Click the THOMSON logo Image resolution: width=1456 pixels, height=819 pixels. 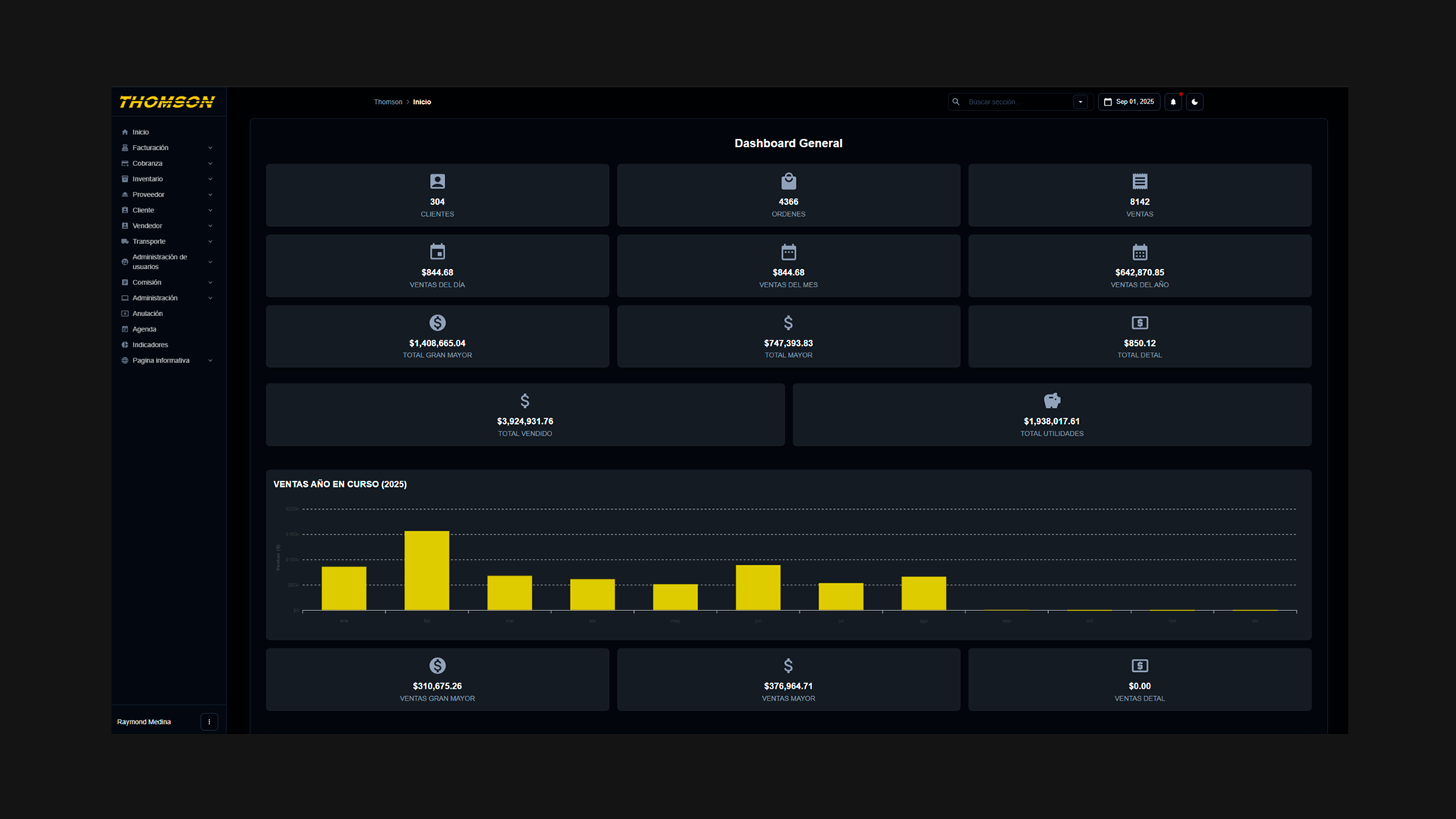pyautogui.click(x=167, y=102)
